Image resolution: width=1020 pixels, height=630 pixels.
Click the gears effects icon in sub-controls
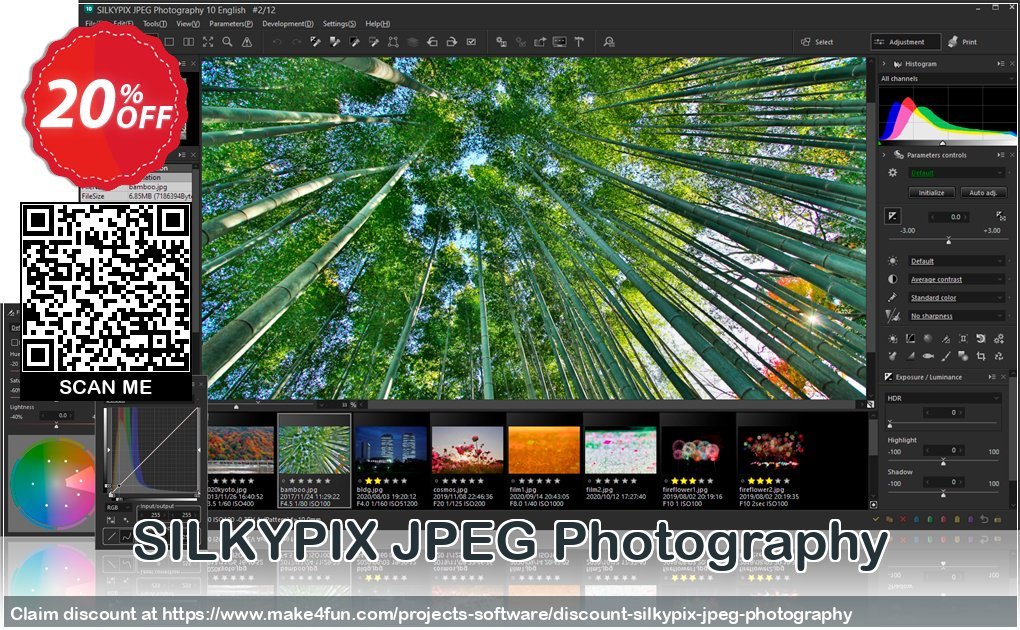pyautogui.click(x=999, y=338)
